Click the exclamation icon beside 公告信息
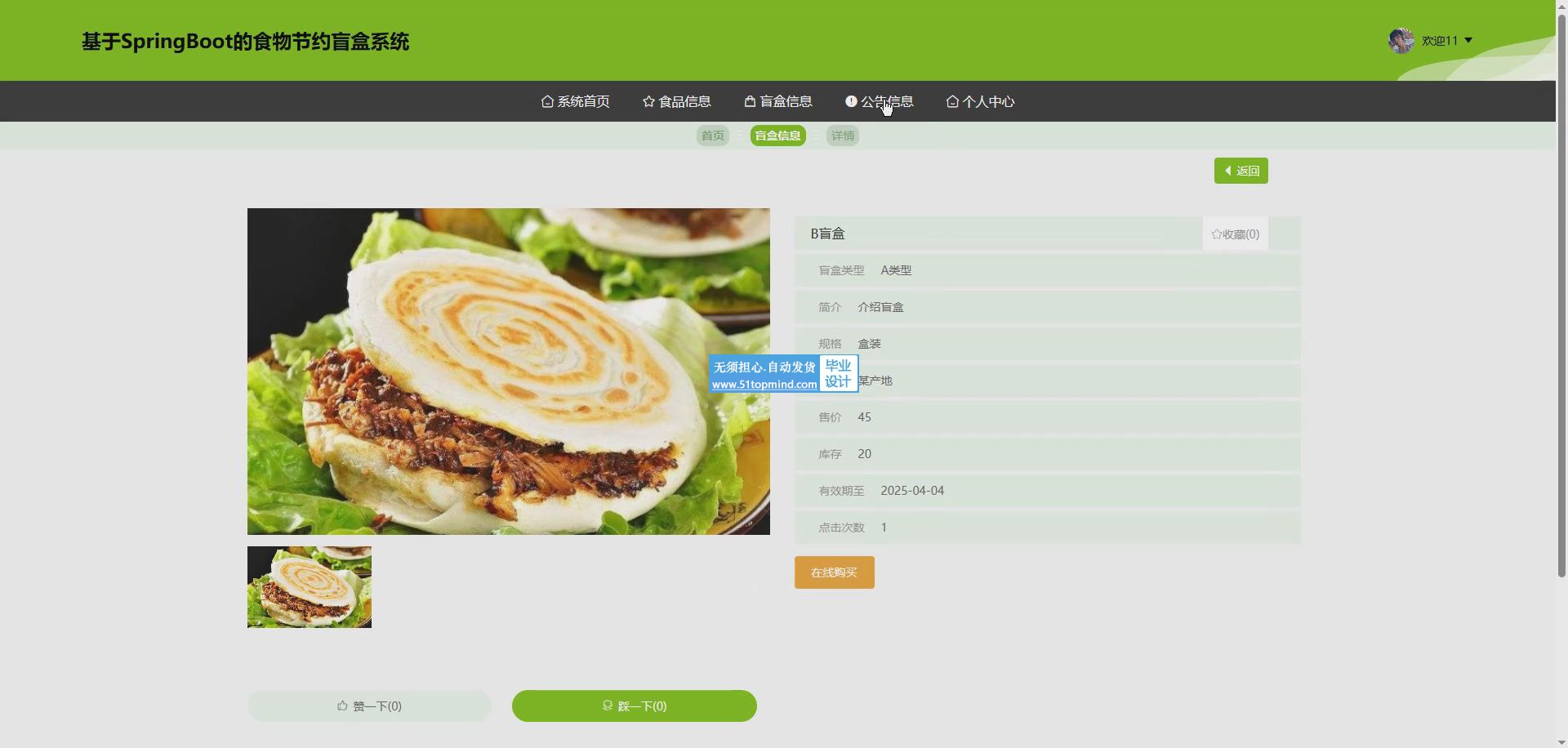 click(851, 101)
